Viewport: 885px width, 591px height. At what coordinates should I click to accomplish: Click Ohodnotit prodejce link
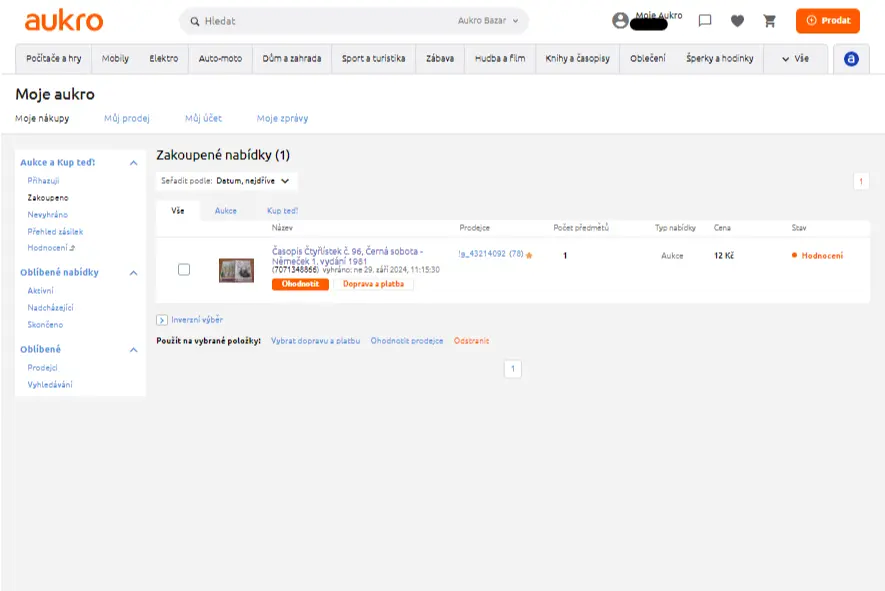tap(407, 341)
